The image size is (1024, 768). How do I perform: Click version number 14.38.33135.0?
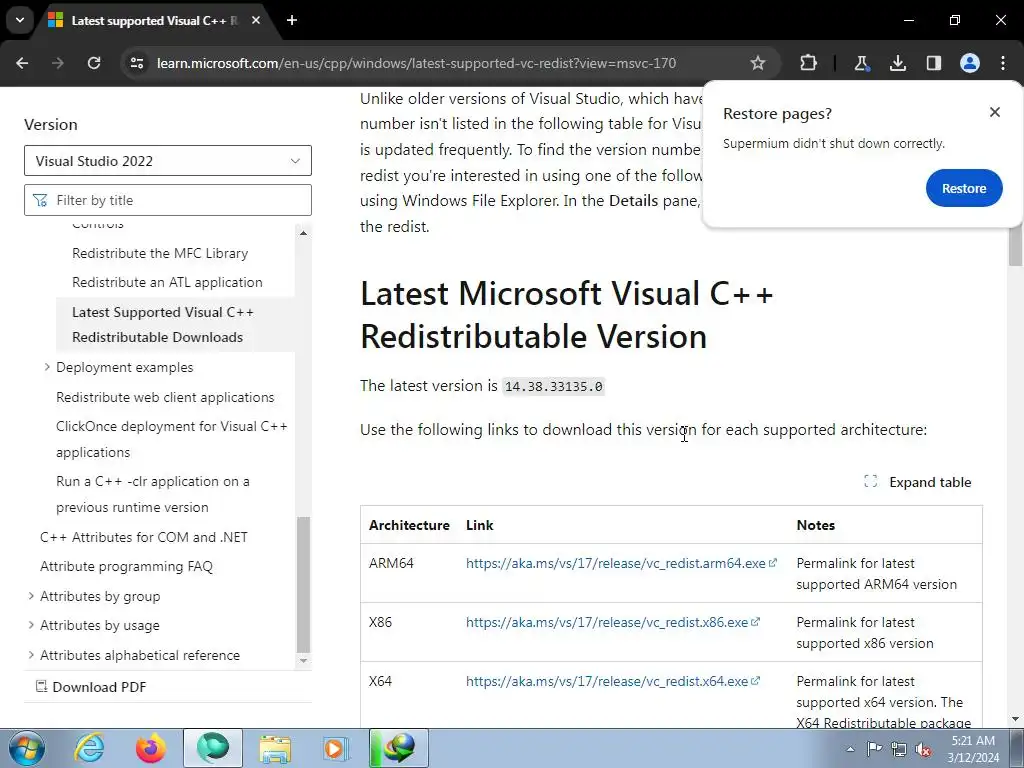(554, 387)
